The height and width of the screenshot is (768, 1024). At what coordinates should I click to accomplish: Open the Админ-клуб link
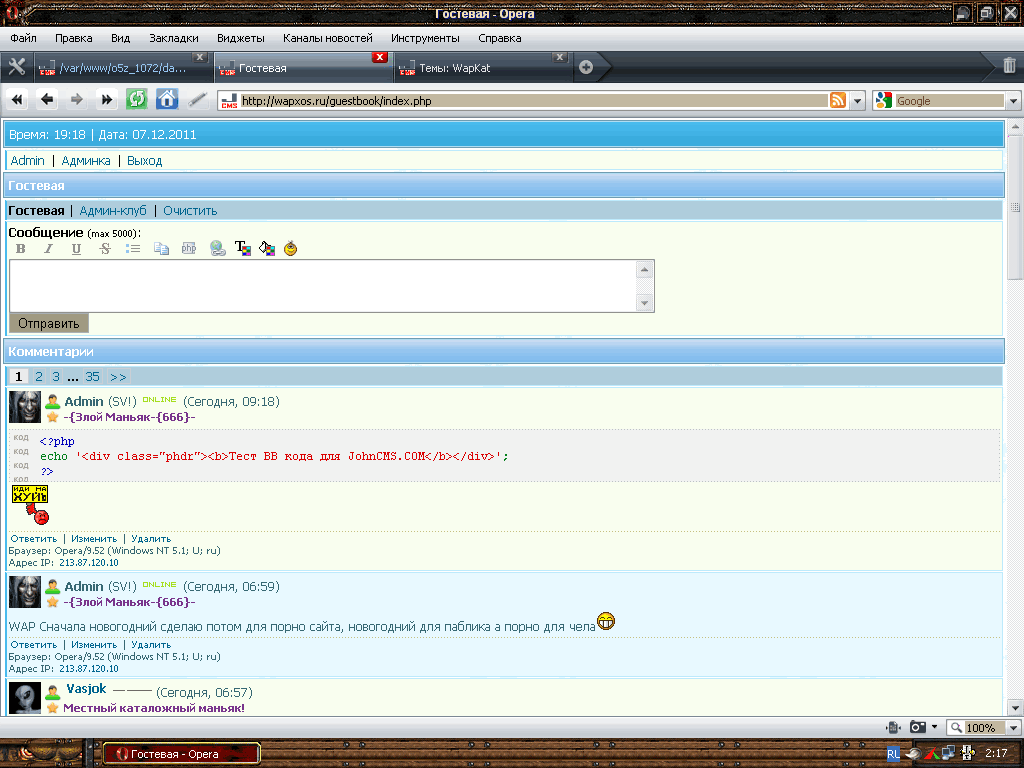113,211
